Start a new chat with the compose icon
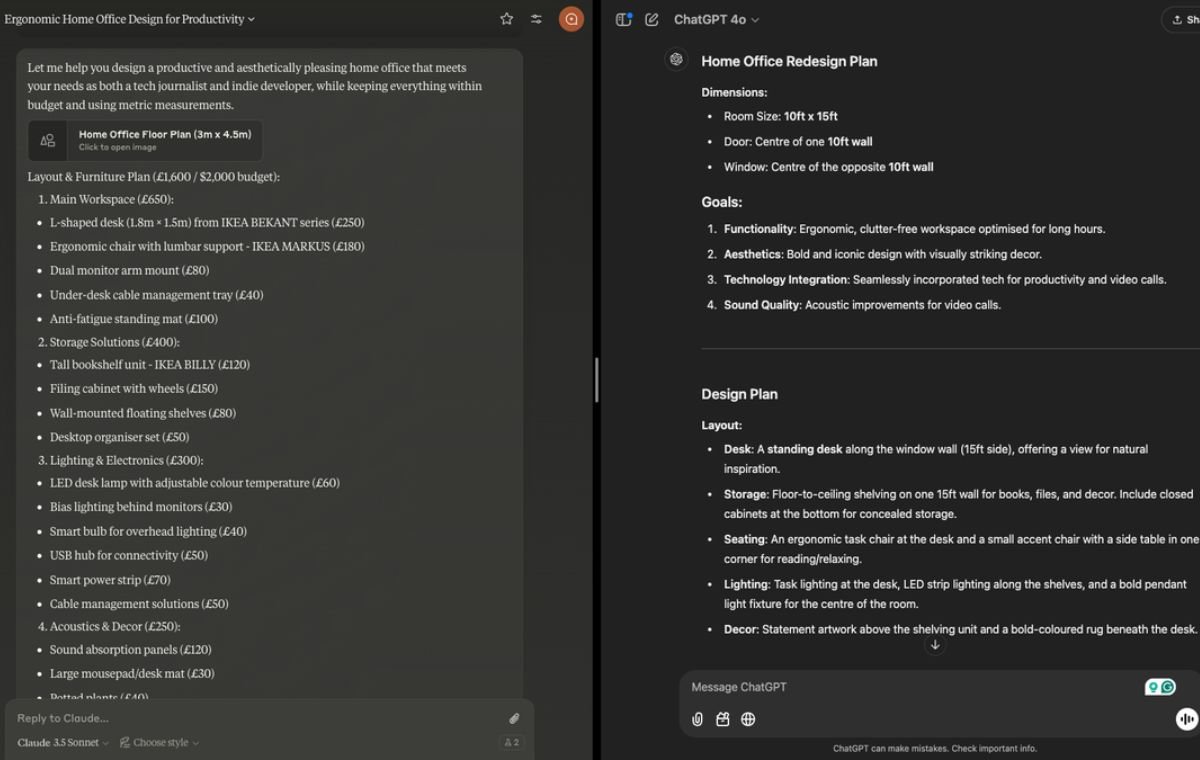Screen dimensions: 1200x760 tap(652, 18)
